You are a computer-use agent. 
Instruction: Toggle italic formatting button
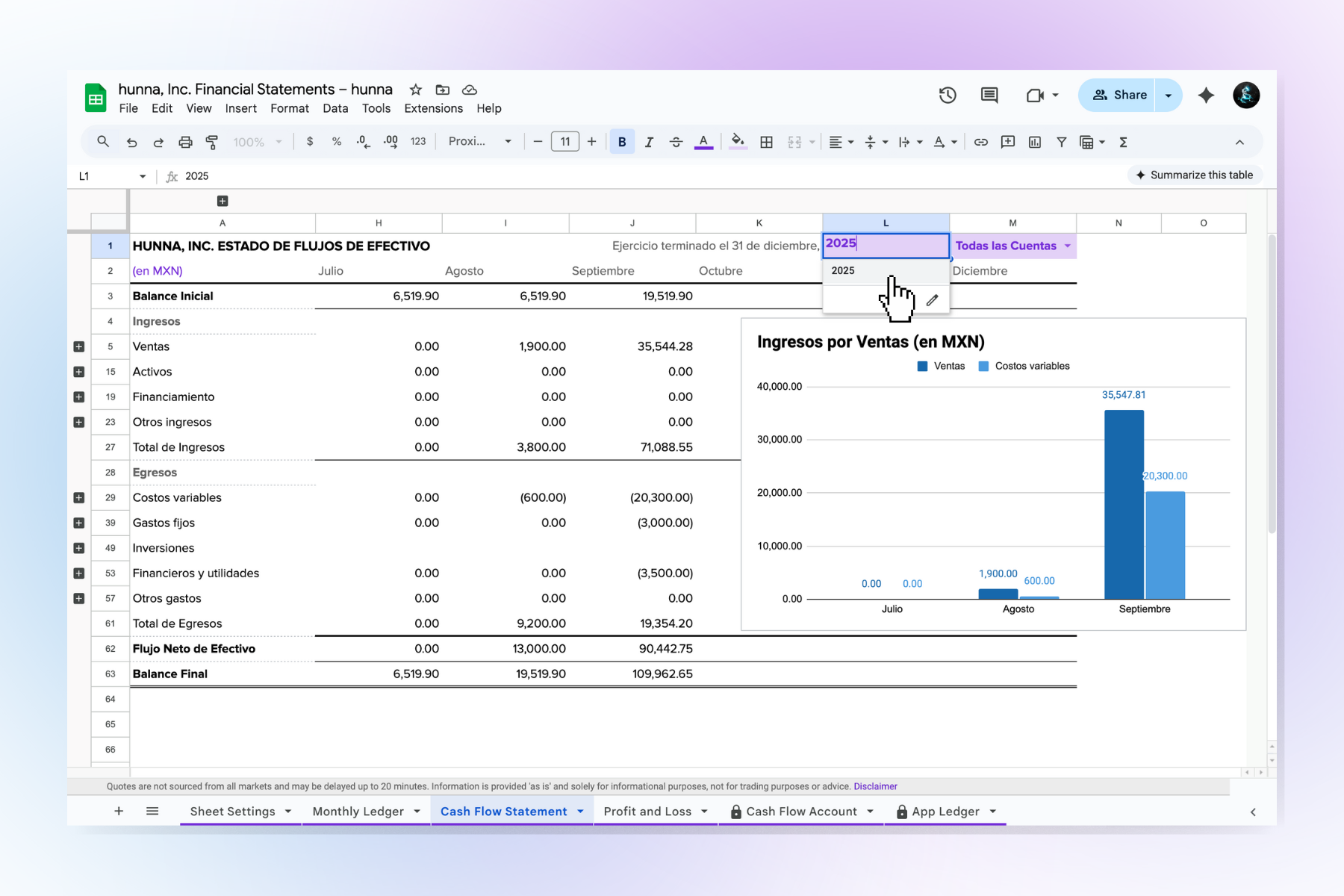pos(649,142)
